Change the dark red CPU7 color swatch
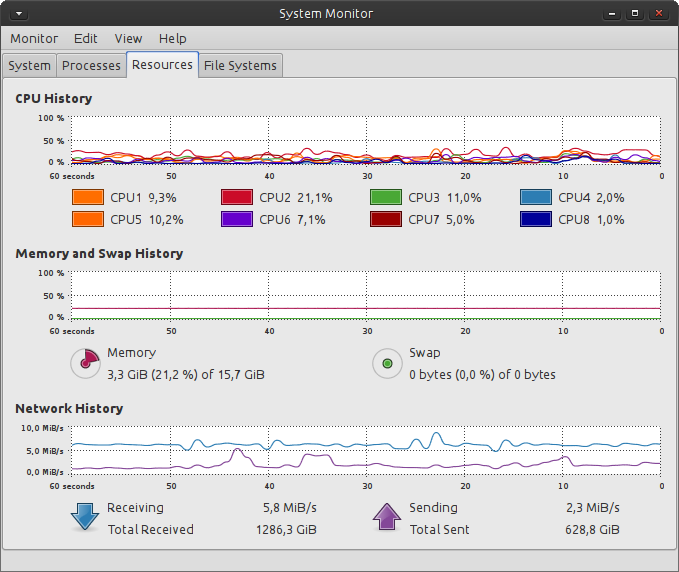Image resolution: width=679 pixels, height=572 pixels. pyautogui.click(x=386, y=220)
